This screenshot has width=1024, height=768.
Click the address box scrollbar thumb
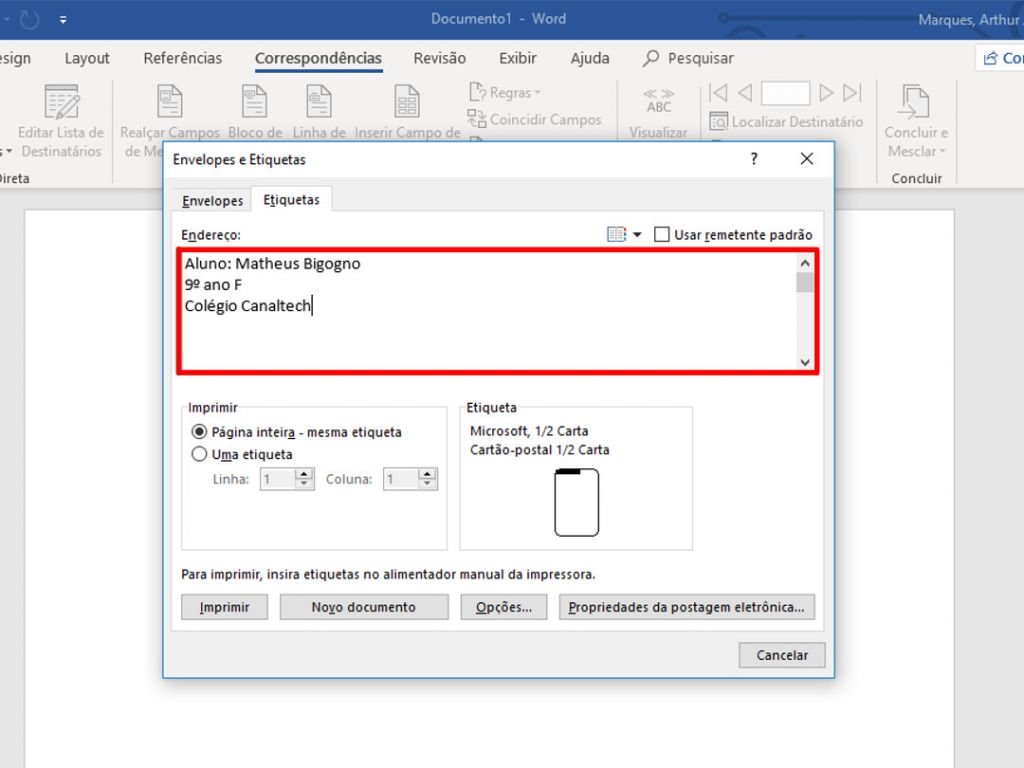pos(805,283)
